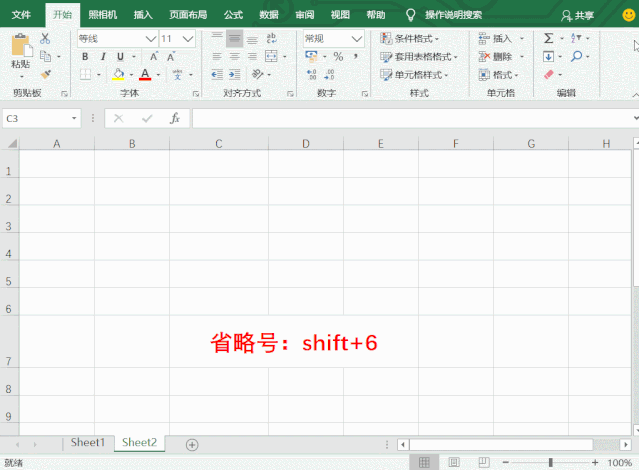Open font group dialog launcher

(196, 94)
